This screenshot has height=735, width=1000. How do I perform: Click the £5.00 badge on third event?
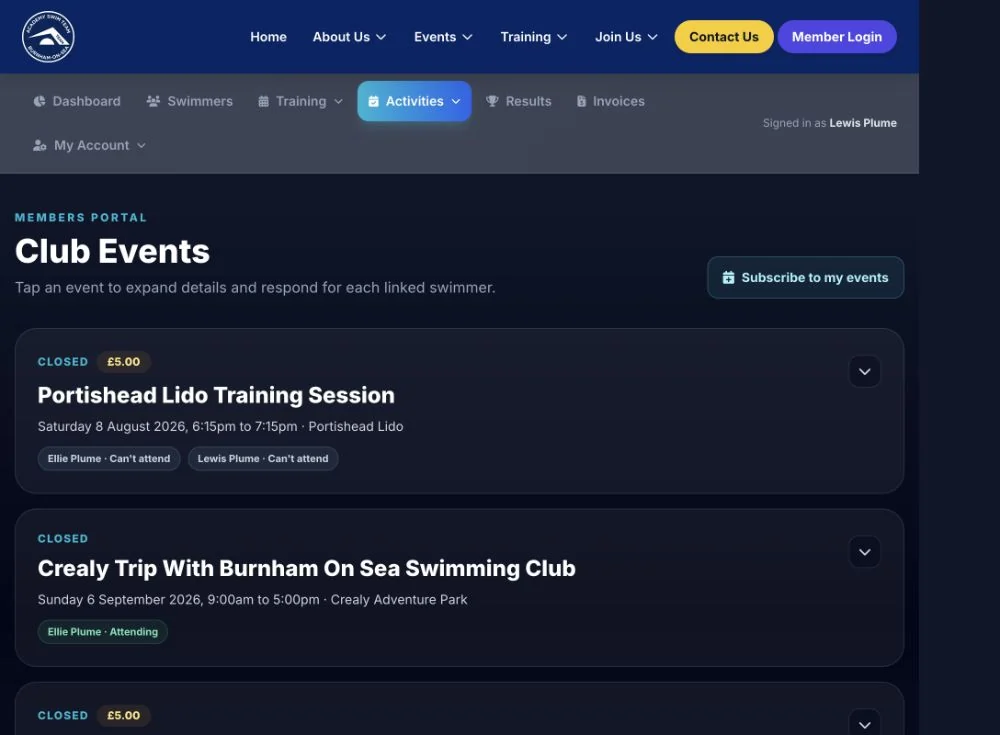124,715
